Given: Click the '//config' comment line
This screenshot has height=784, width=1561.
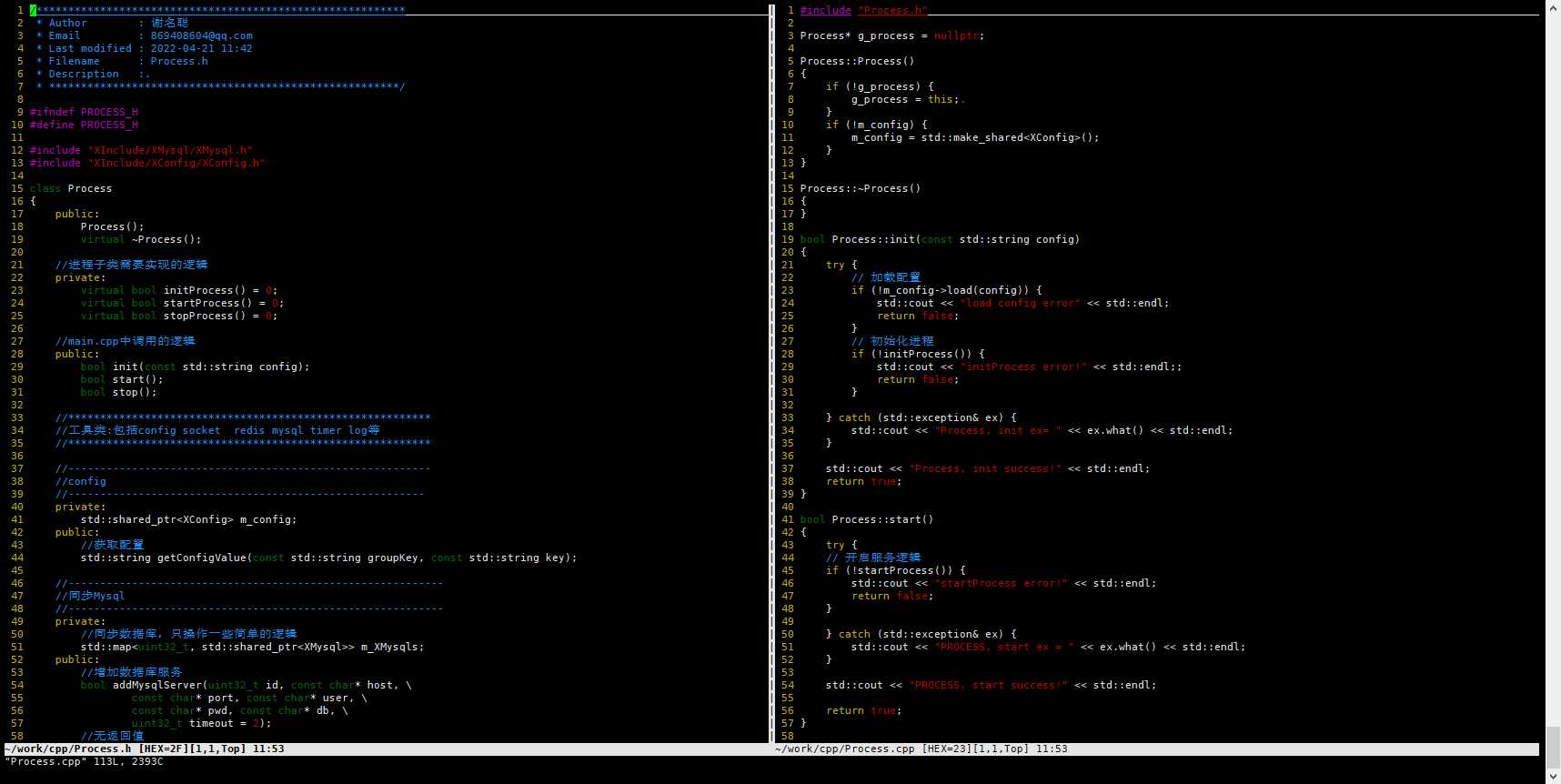Looking at the screenshot, I should tap(81, 482).
